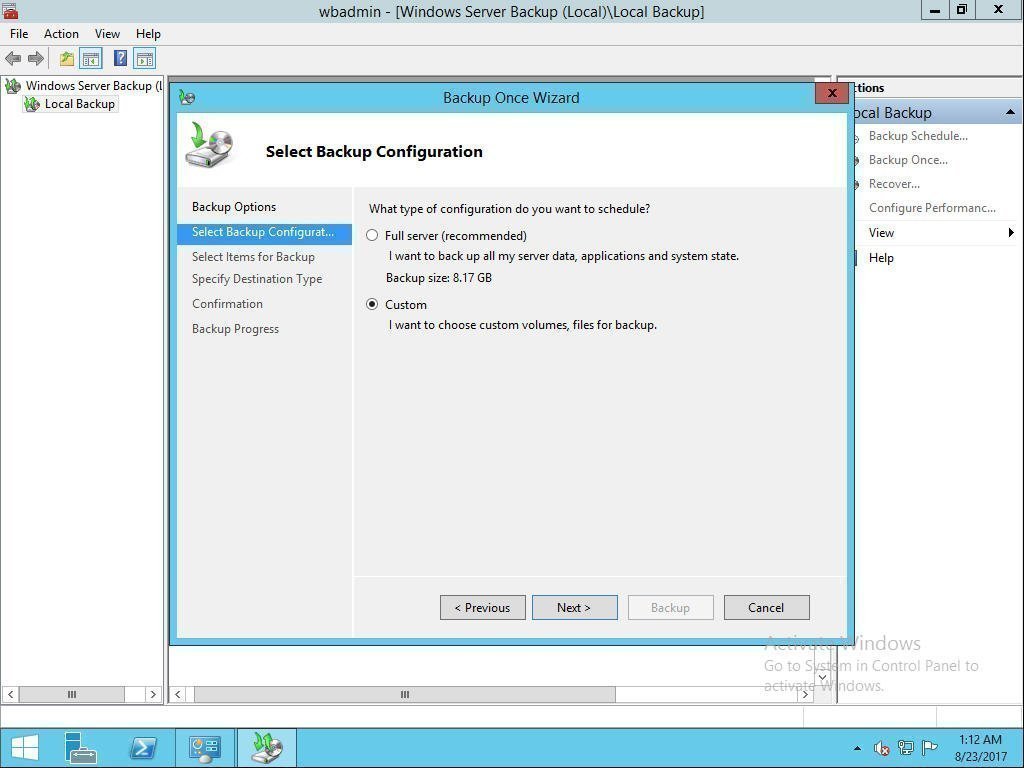This screenshot has height=768, width=1024.
Task: Click the muted speaker tray icon
Action: 882,748
